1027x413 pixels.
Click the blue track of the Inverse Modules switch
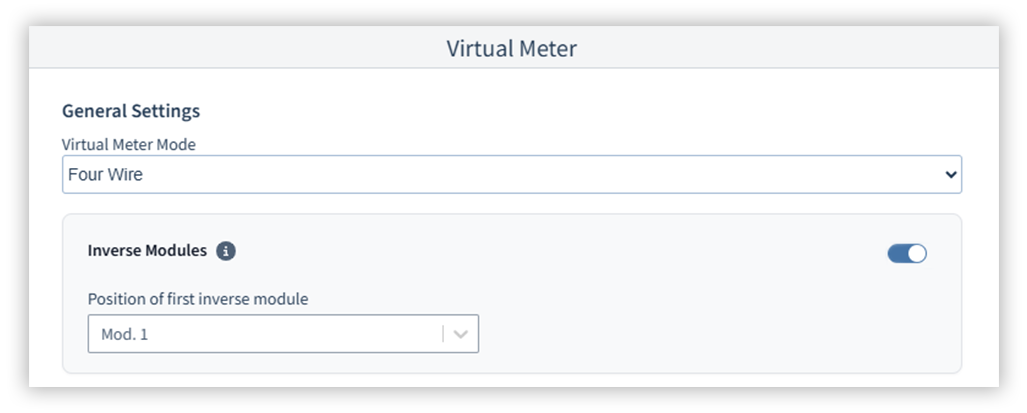pos(897,254)
